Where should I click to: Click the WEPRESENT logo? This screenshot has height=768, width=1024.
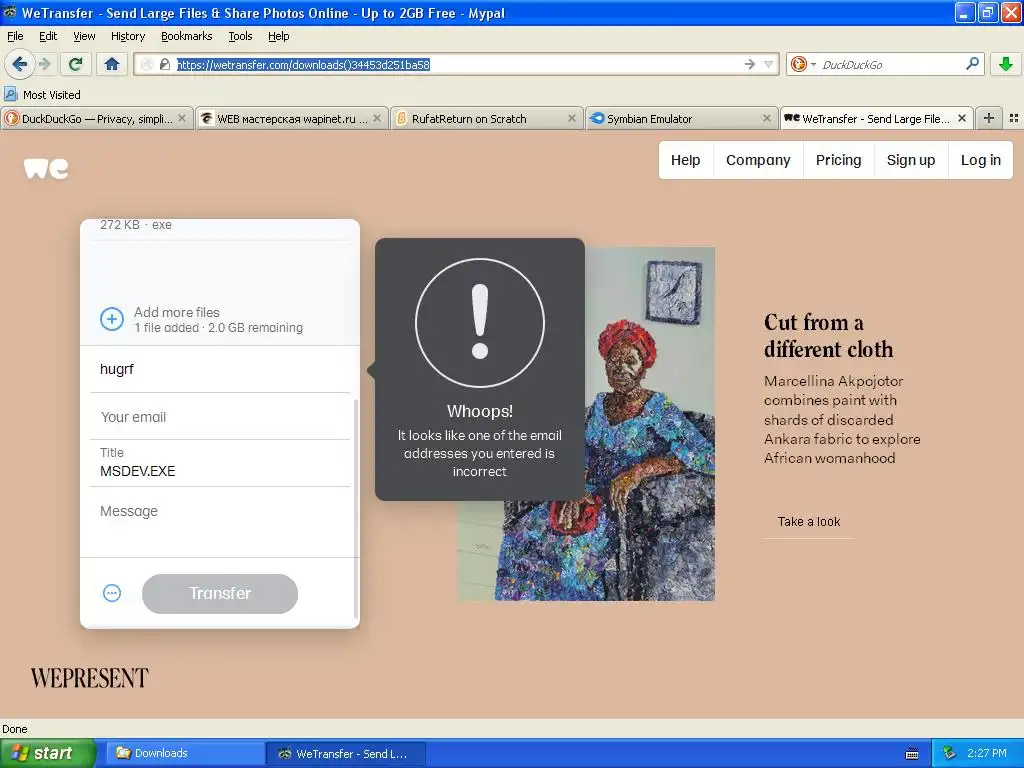(x=89, y=679)
